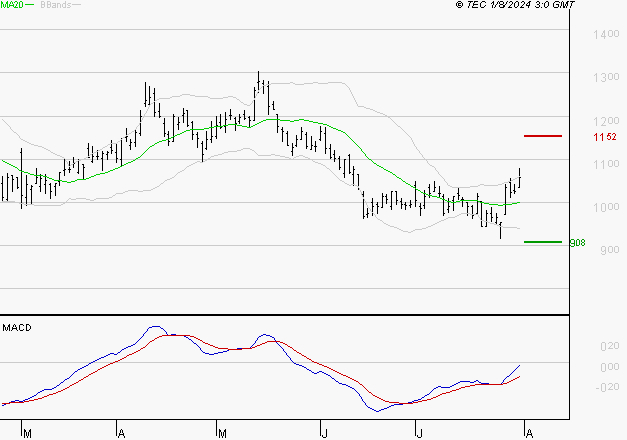
Task: Click the 000 MACD axis label
Action: (609, 367)
